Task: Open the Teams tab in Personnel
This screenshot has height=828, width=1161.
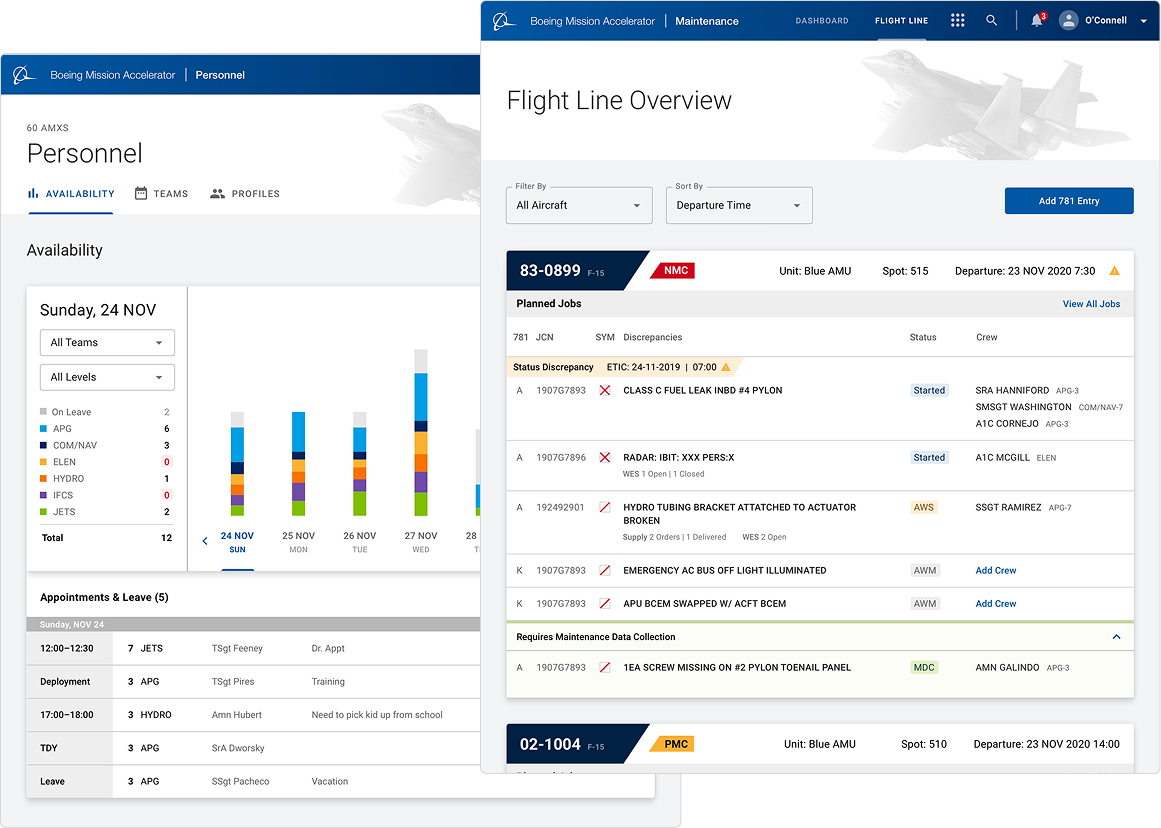Action: [x=161, y=194]
